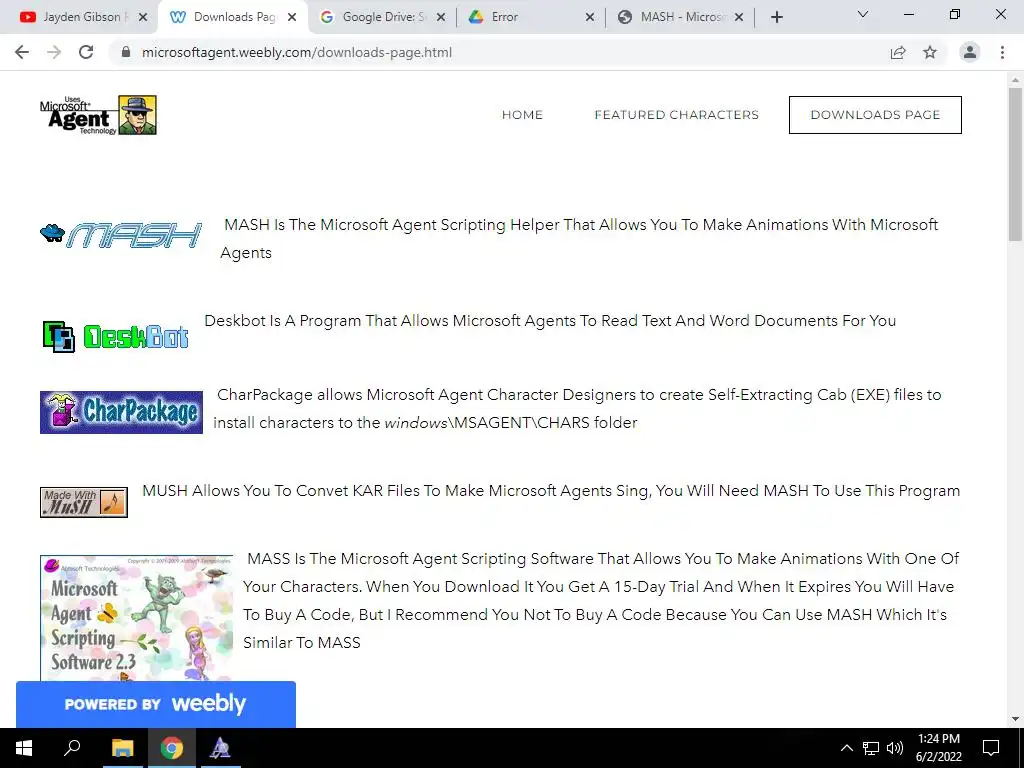Click the page vertical scrollbar thumb
This screenshot has height=768, width=1024.
[1015, 165]
